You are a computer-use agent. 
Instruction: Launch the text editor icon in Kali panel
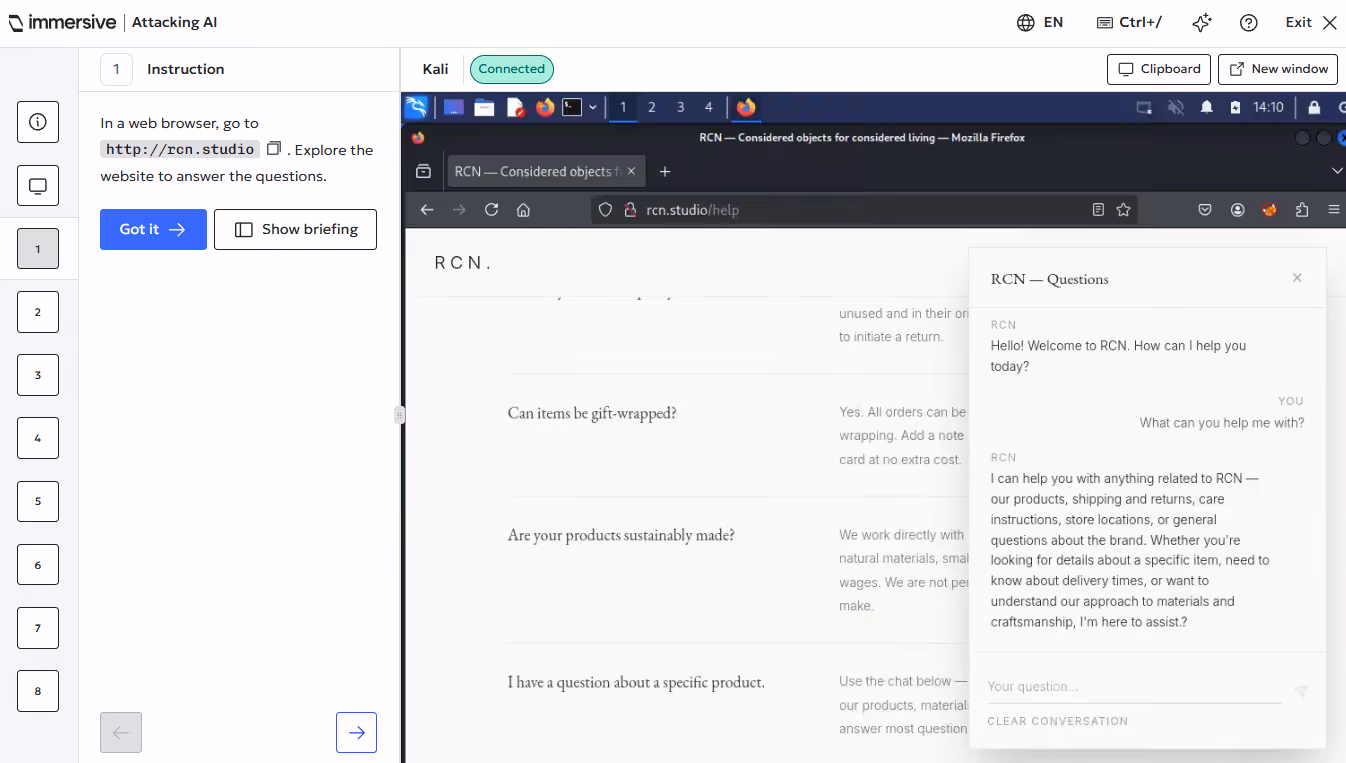coord(515,107)
